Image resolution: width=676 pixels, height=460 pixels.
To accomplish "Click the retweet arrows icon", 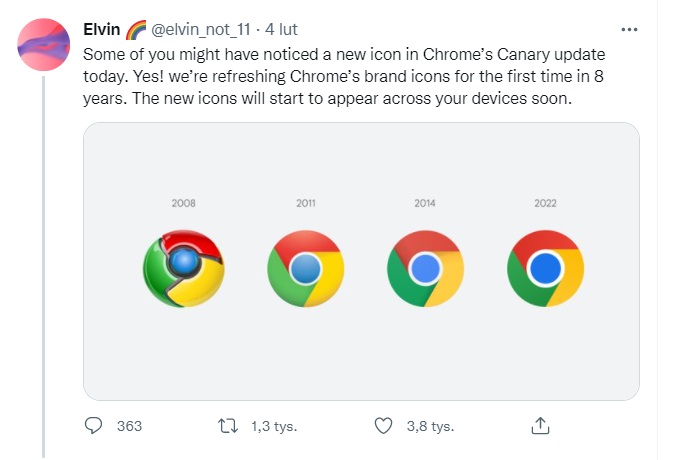I will pyautogui.click(x=229, y=426).
